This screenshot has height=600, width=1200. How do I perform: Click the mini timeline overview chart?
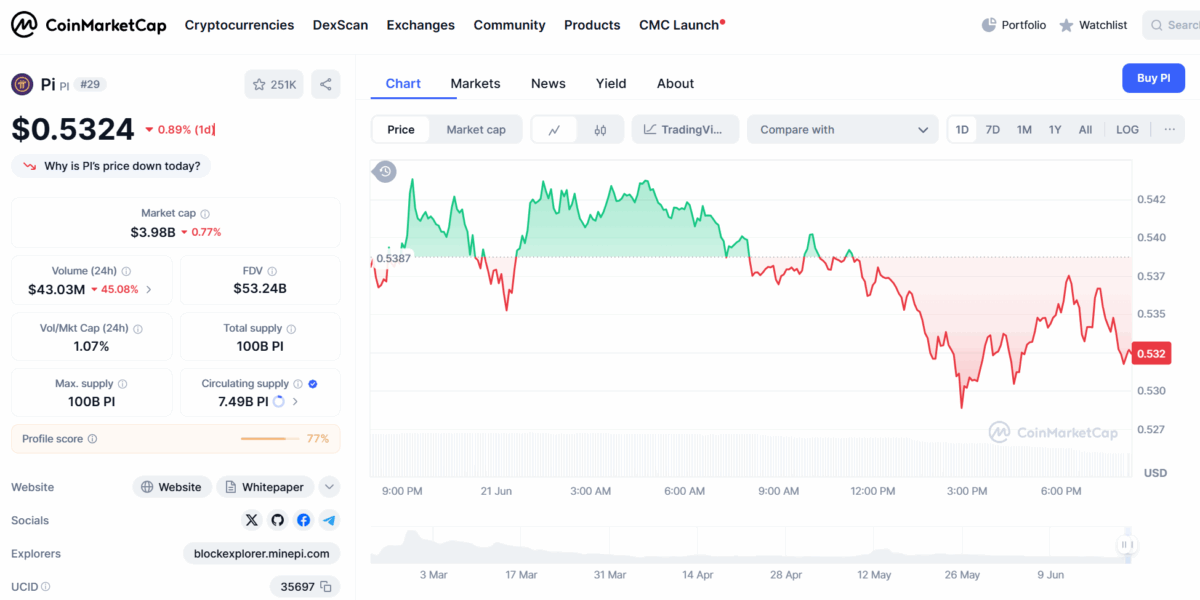pos(752,545)
